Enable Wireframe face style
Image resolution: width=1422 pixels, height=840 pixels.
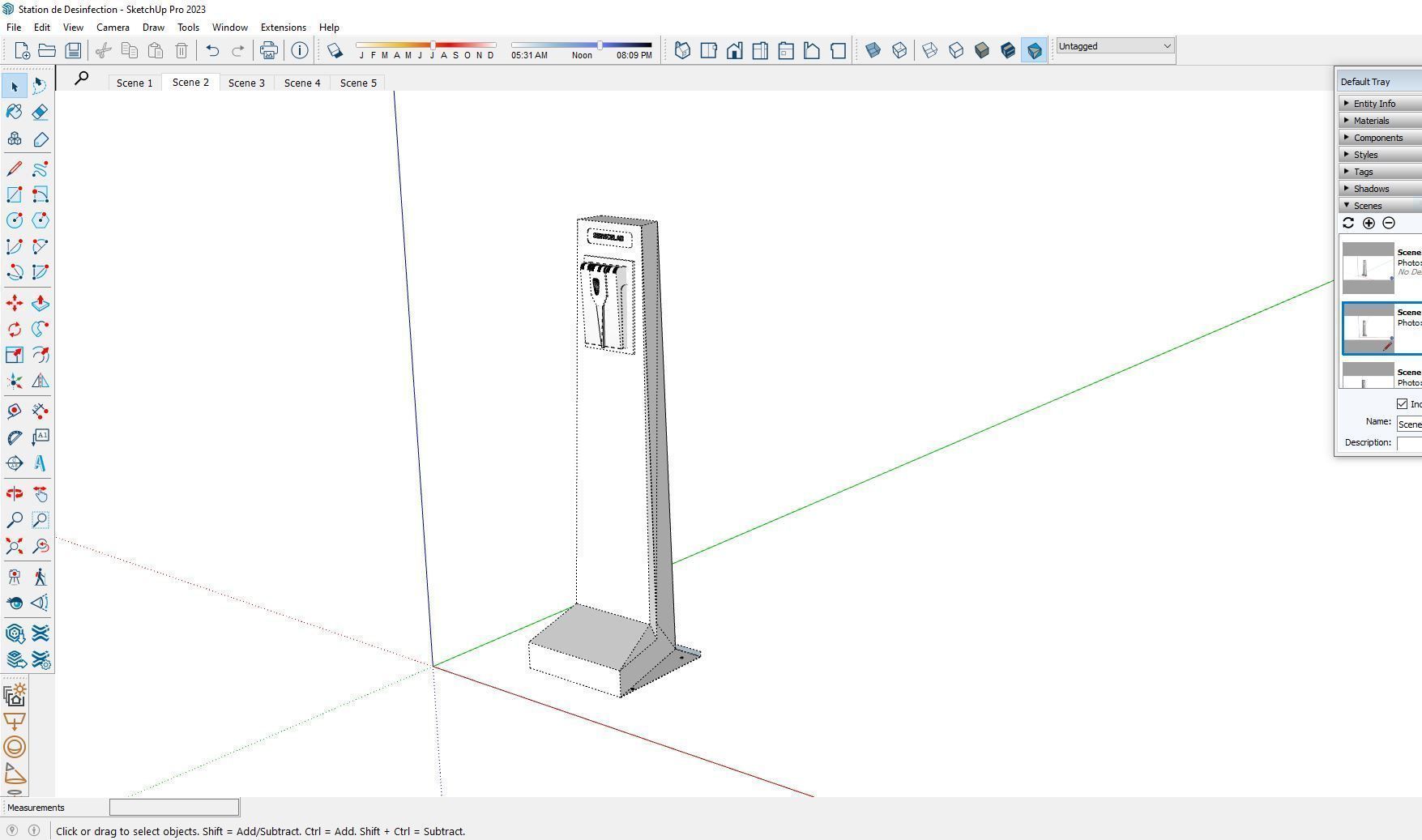930,51
